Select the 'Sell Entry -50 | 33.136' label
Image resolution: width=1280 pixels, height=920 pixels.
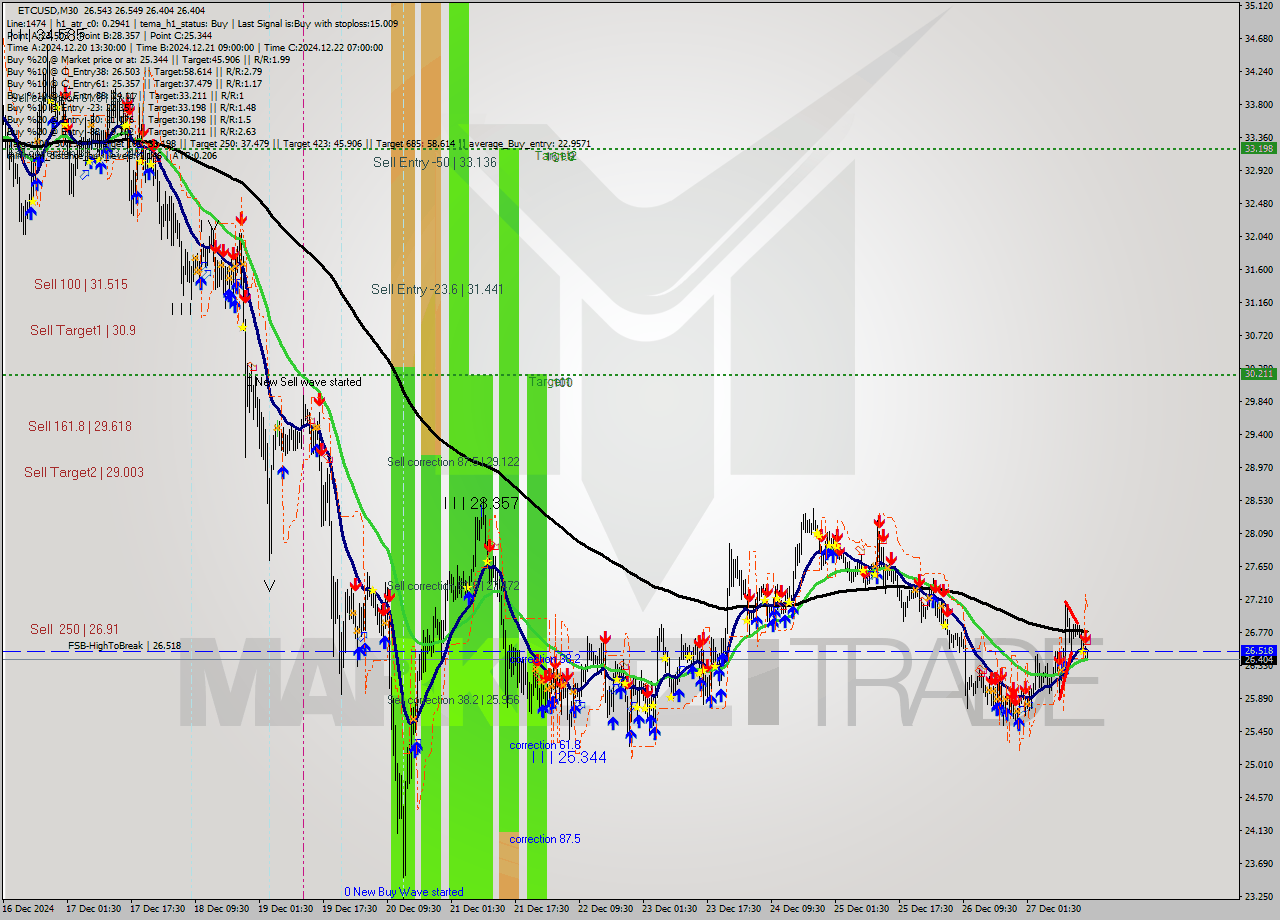[435, 162]
